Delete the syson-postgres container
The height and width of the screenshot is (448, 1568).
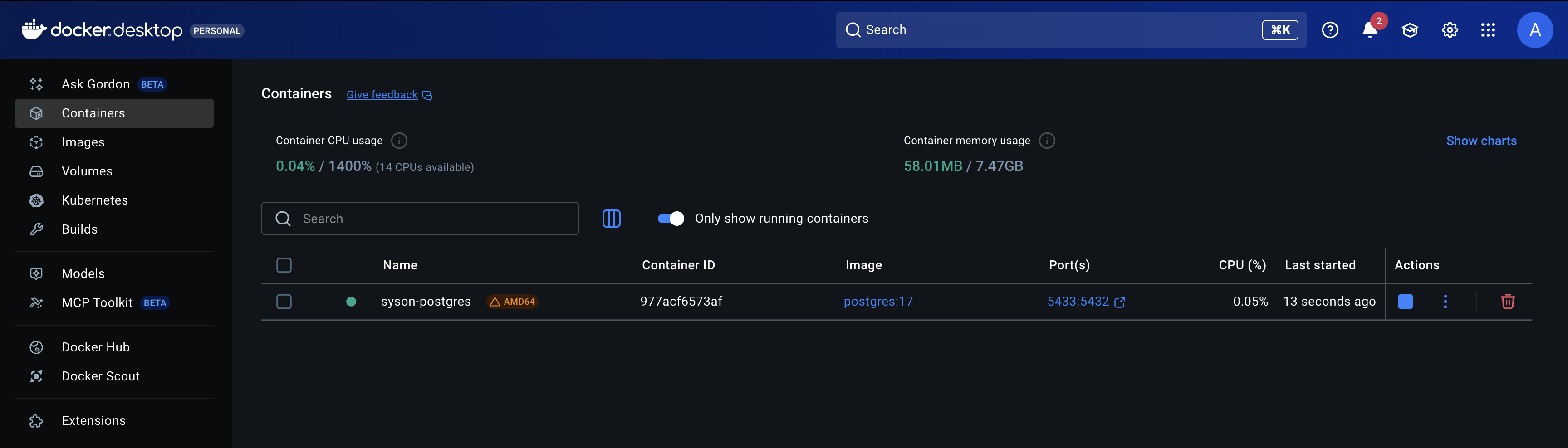1507,301
